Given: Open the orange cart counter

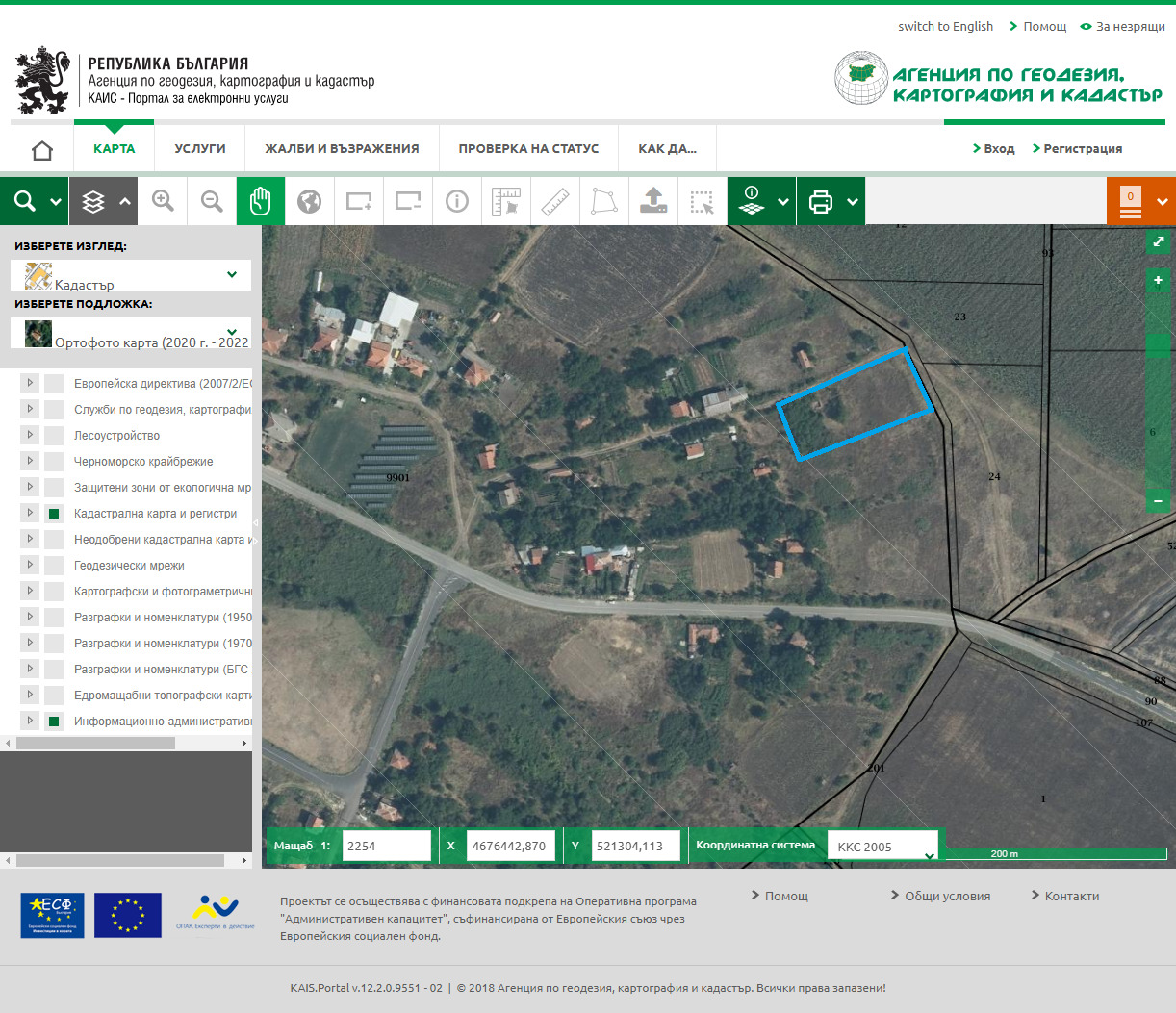Looking at the screenshot, I should click(1131, 201).
